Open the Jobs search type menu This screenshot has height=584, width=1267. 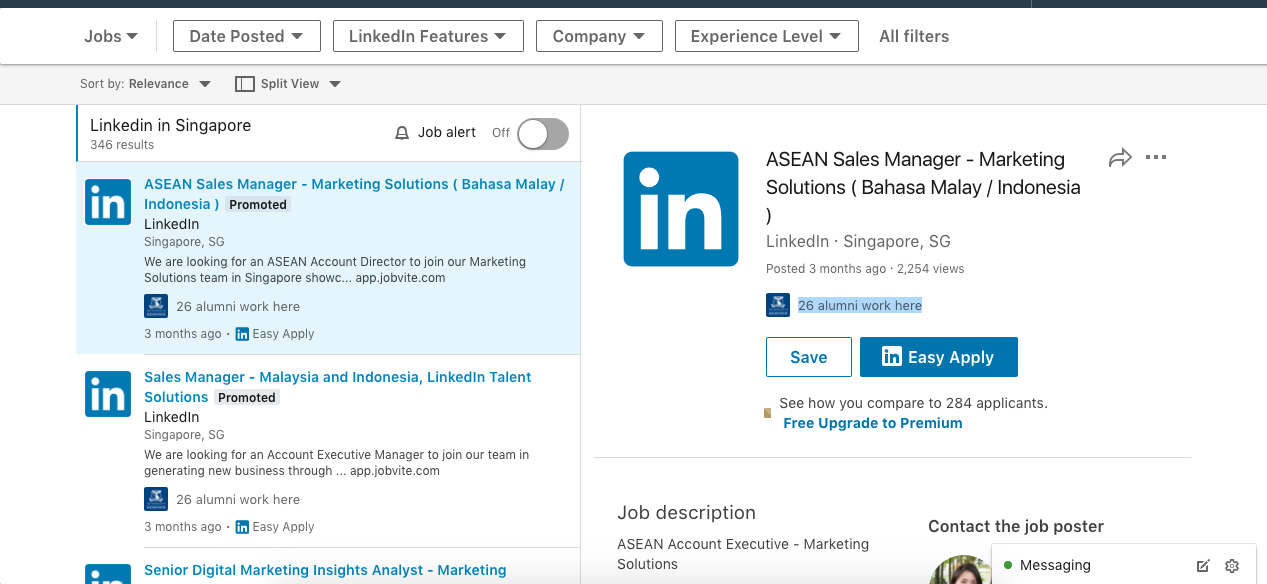pyautogui.click(x=111, y=36)
